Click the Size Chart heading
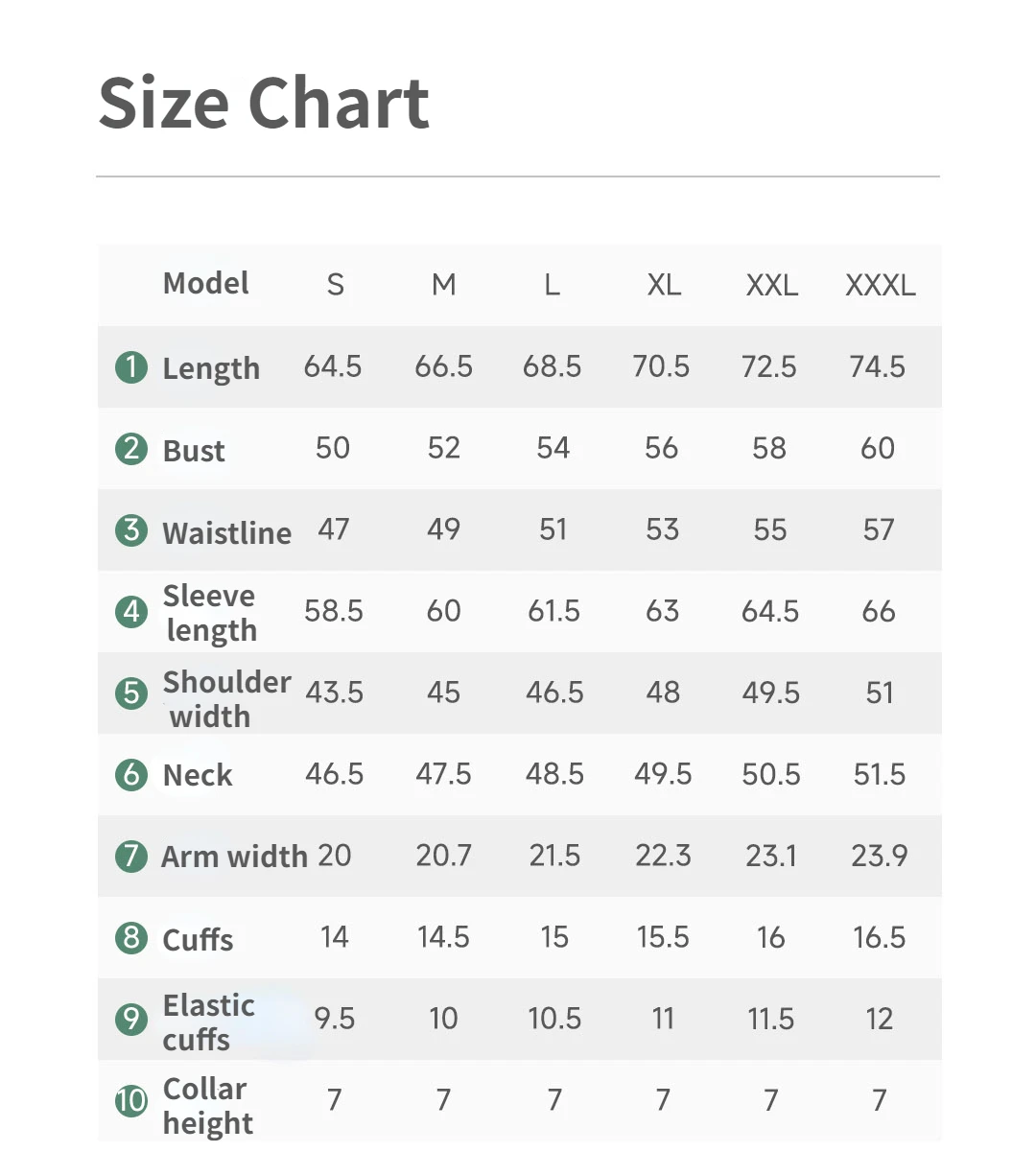Image resolution: width=1036 pixels, height=1175 pixels. (x=264, y=103)
